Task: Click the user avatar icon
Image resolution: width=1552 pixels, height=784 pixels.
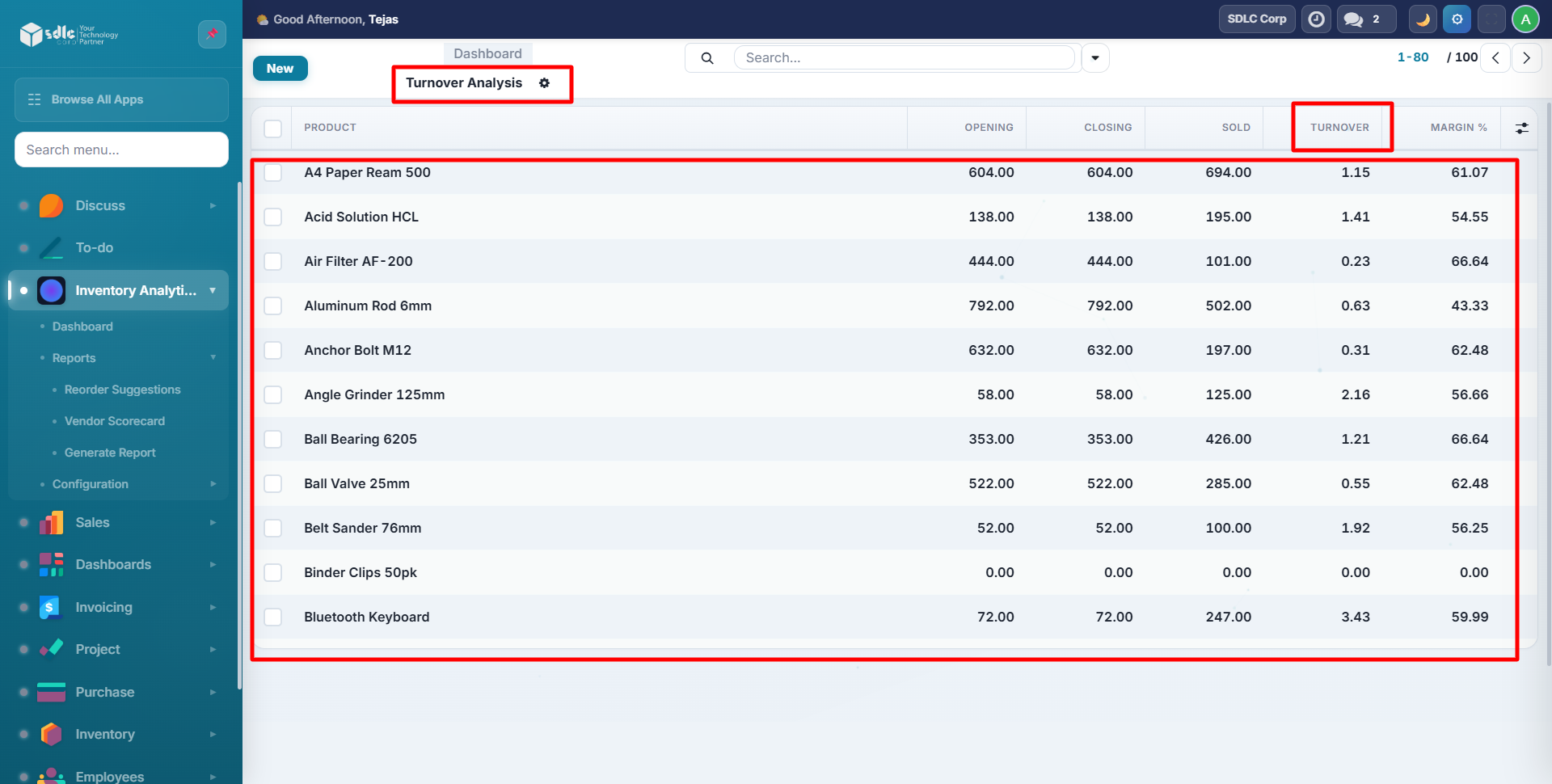Action: point(1525,19)
